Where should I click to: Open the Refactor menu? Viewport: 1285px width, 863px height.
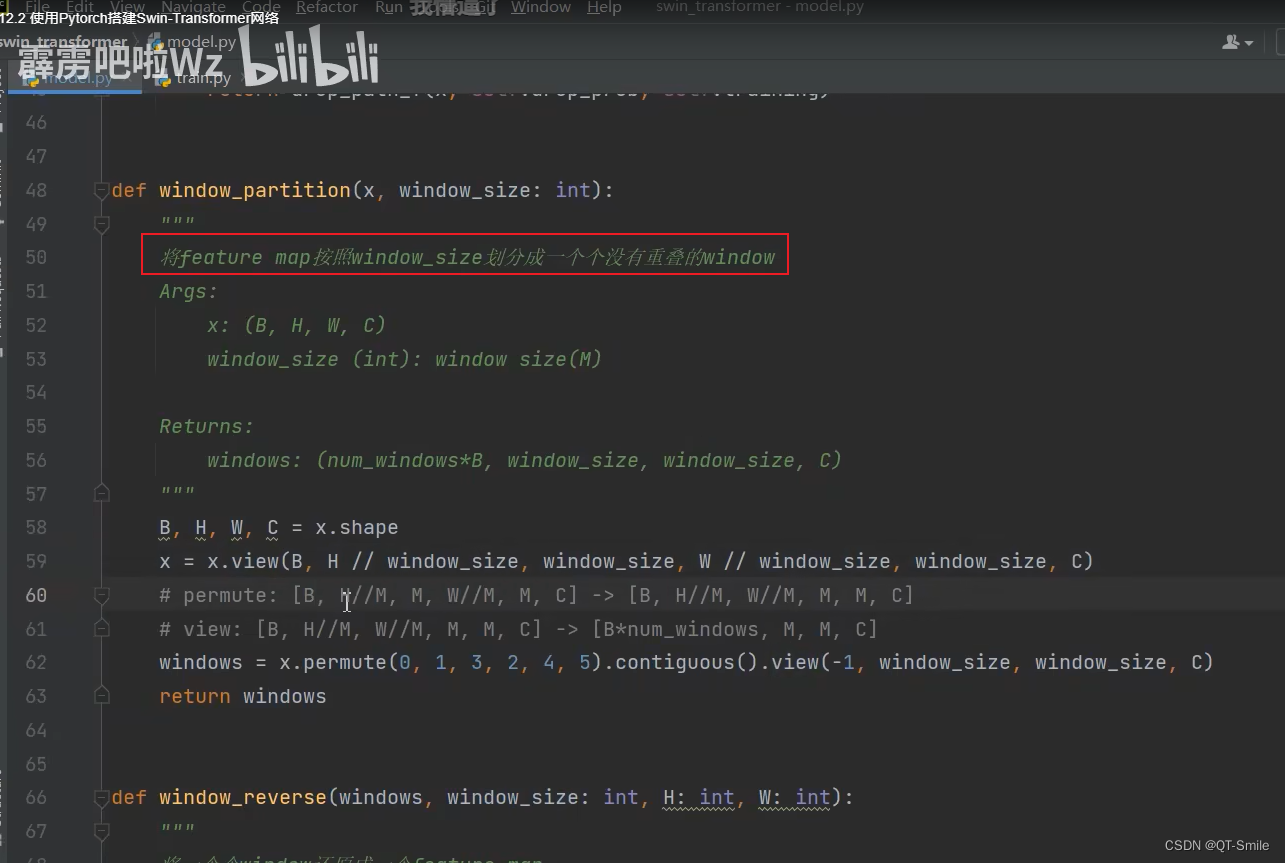point(326,7)
